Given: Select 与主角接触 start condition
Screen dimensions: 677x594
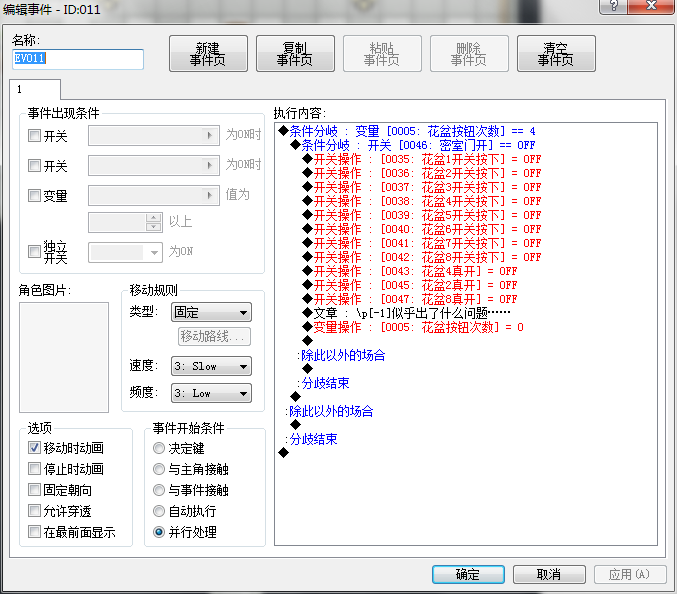Looking at the screenshot, I should click(159, 469).
